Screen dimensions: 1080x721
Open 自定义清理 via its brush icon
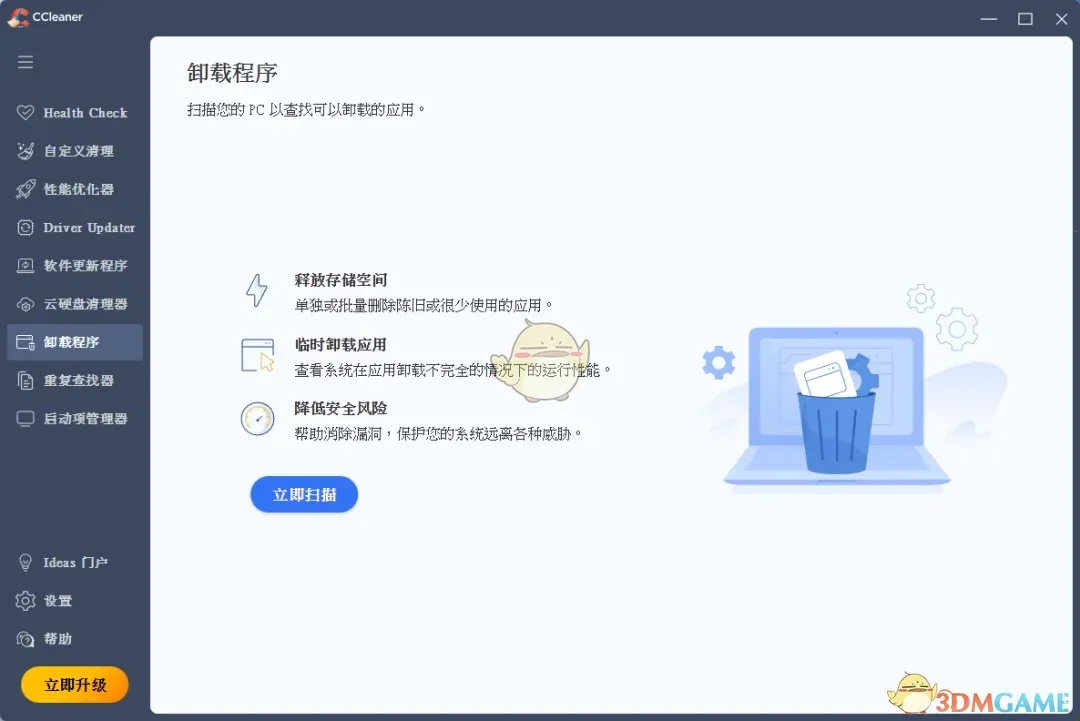(x=25, y=150)
